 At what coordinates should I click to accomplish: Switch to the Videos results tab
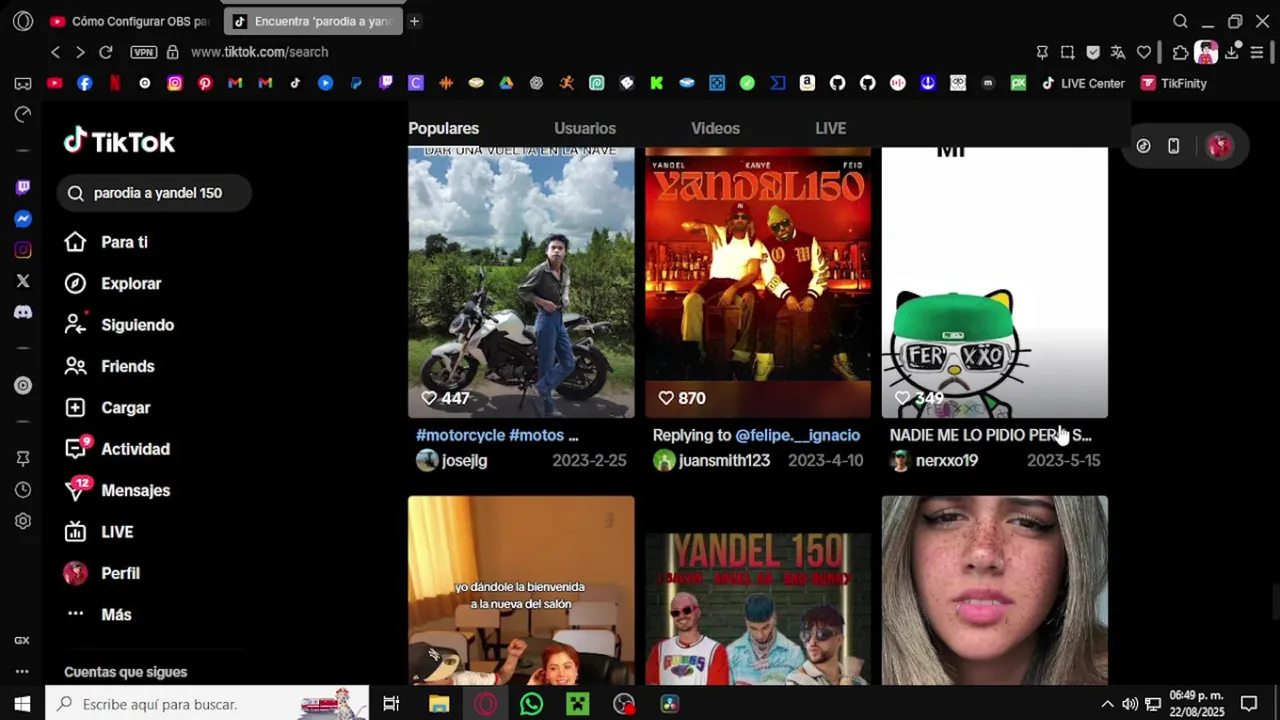click(715, 128)
